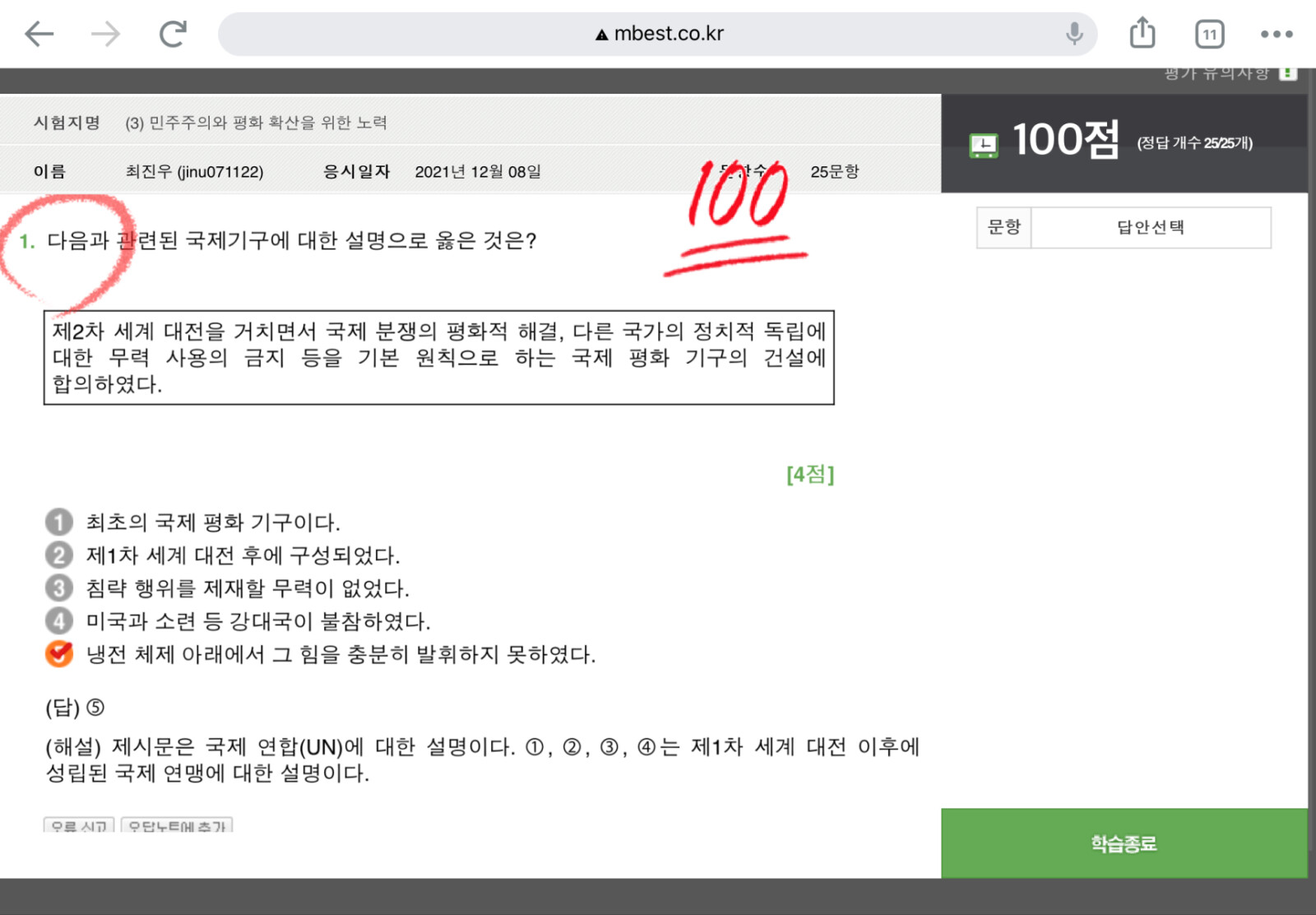Click the 학습종료 green button
This screenshot has width=1316, height=915.
click(x=1124, y=843)
